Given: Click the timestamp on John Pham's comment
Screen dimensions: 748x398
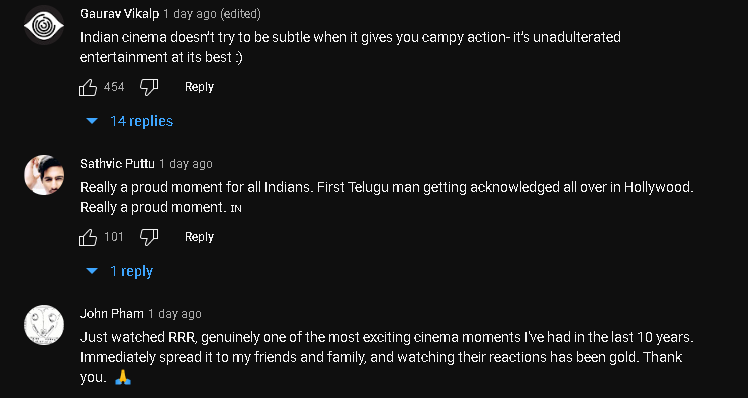Looking at the screenshot, I should [175, 314].
